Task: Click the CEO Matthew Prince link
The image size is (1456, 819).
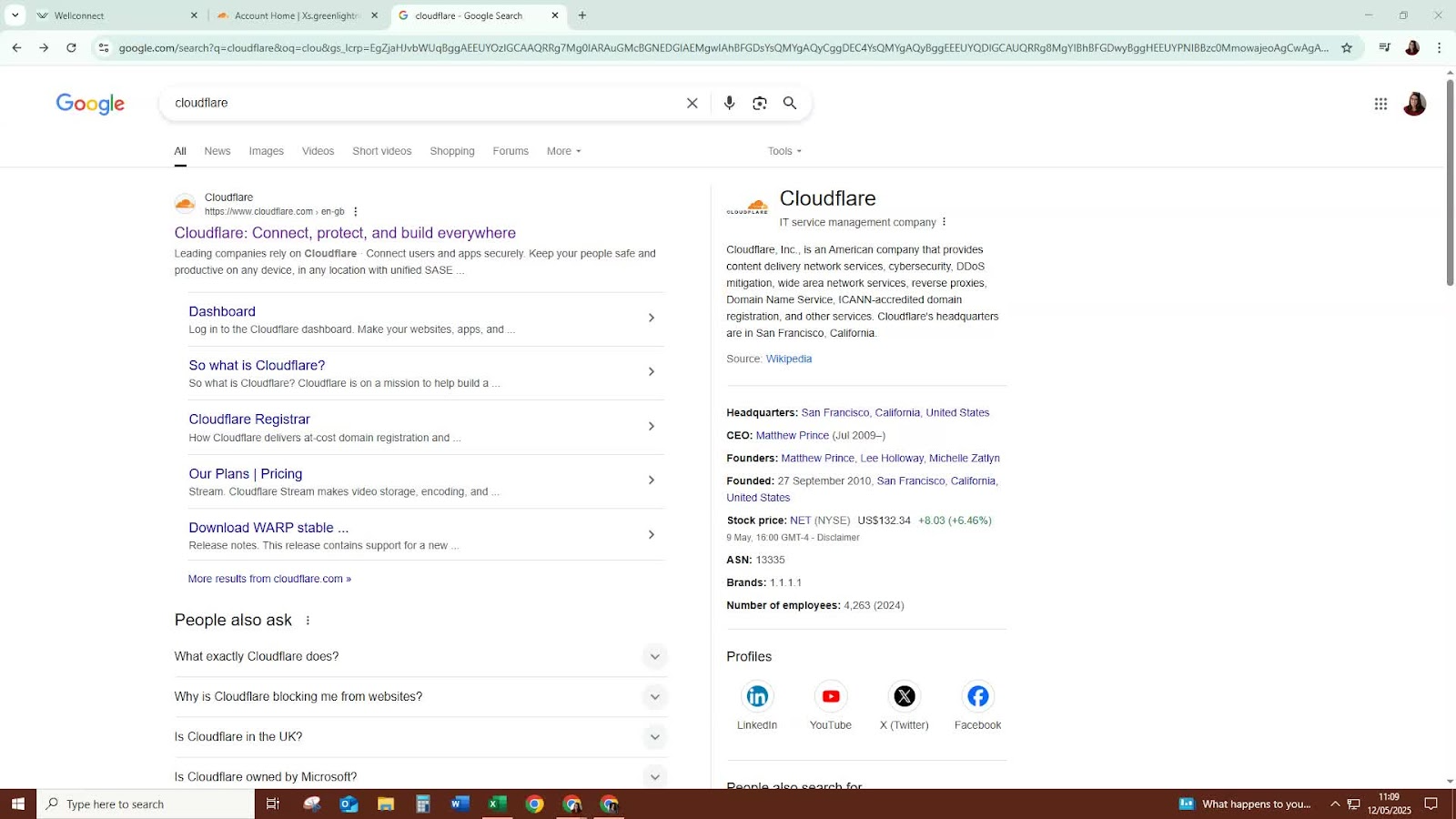Action: pos(793,436)
